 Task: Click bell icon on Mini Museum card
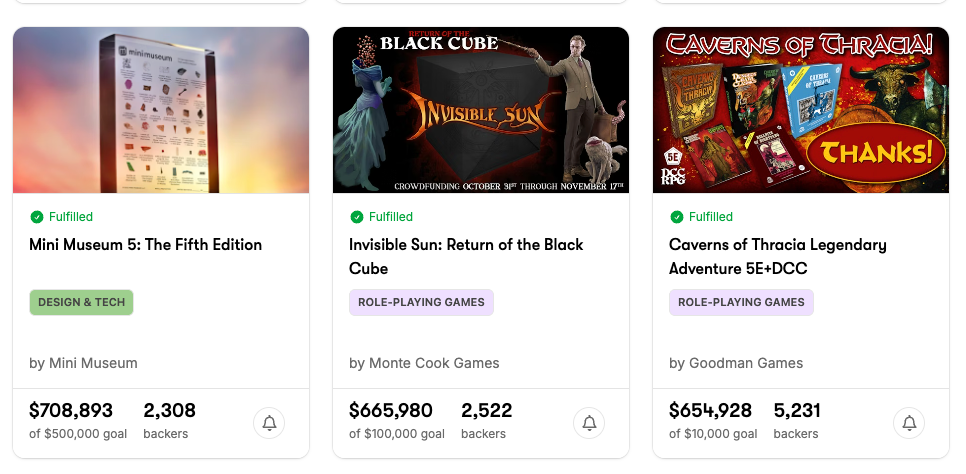tap(269, 423)
